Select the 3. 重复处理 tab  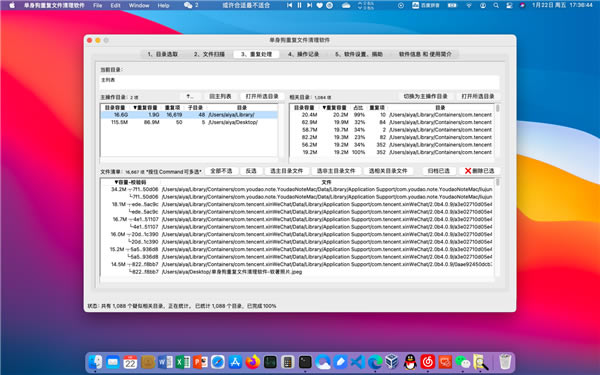(x=256, y=54)
